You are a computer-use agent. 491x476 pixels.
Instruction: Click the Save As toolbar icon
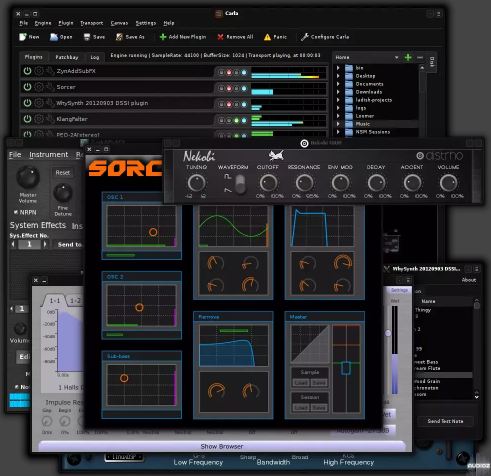(119, 37)
